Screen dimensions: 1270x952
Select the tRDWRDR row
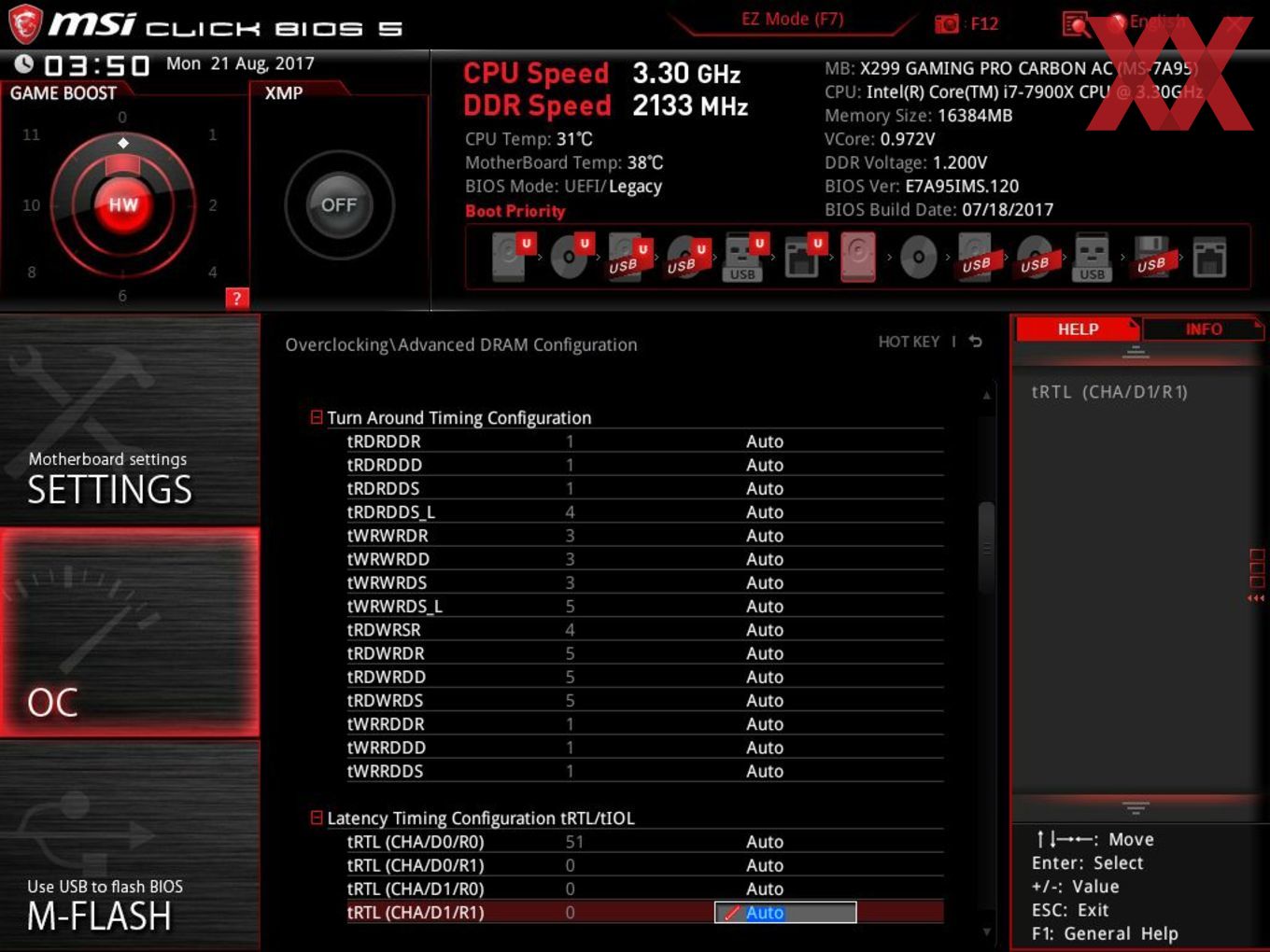pos(644,653)
